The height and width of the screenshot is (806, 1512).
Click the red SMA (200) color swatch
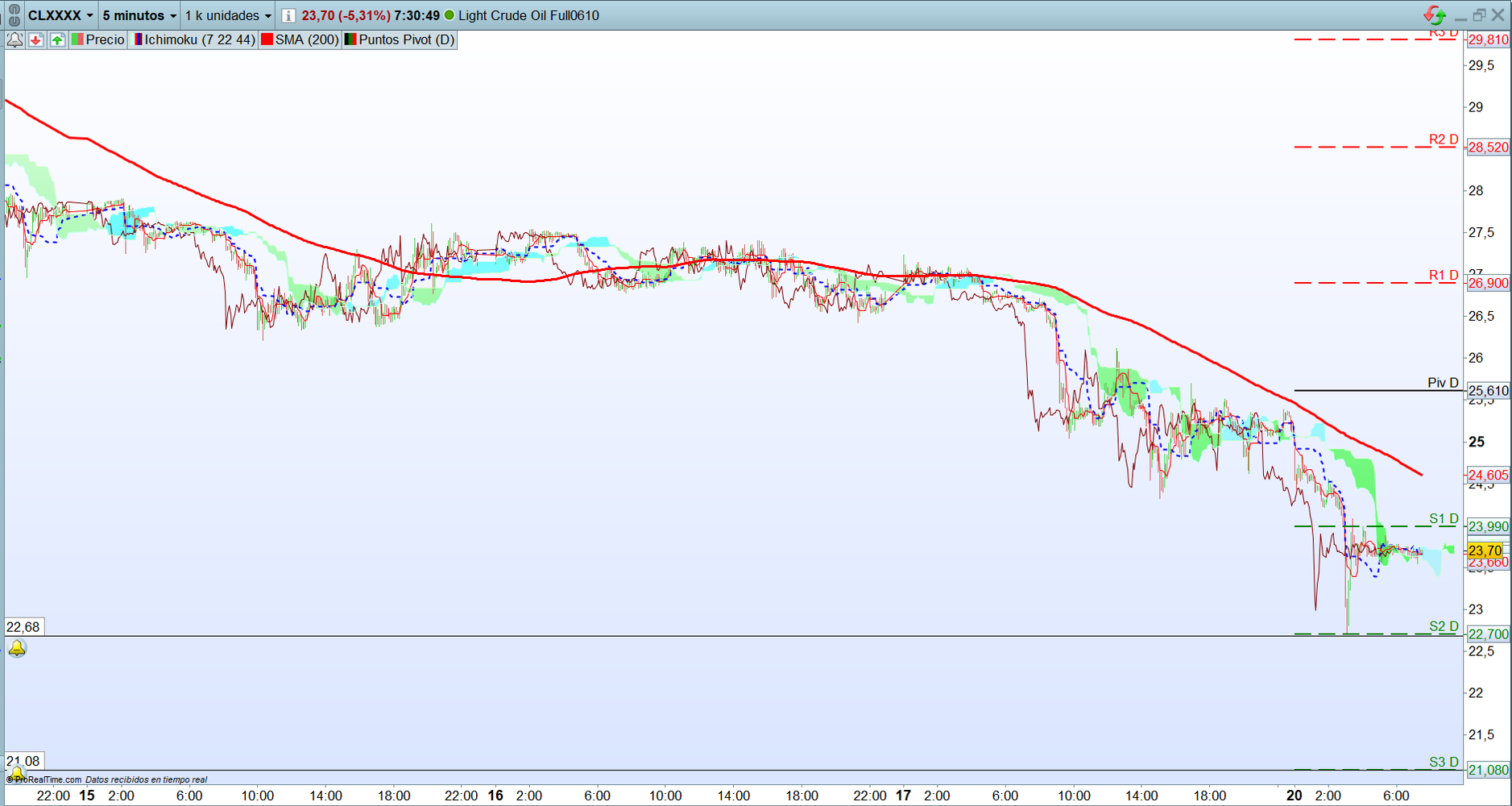[x=267, y=39]
